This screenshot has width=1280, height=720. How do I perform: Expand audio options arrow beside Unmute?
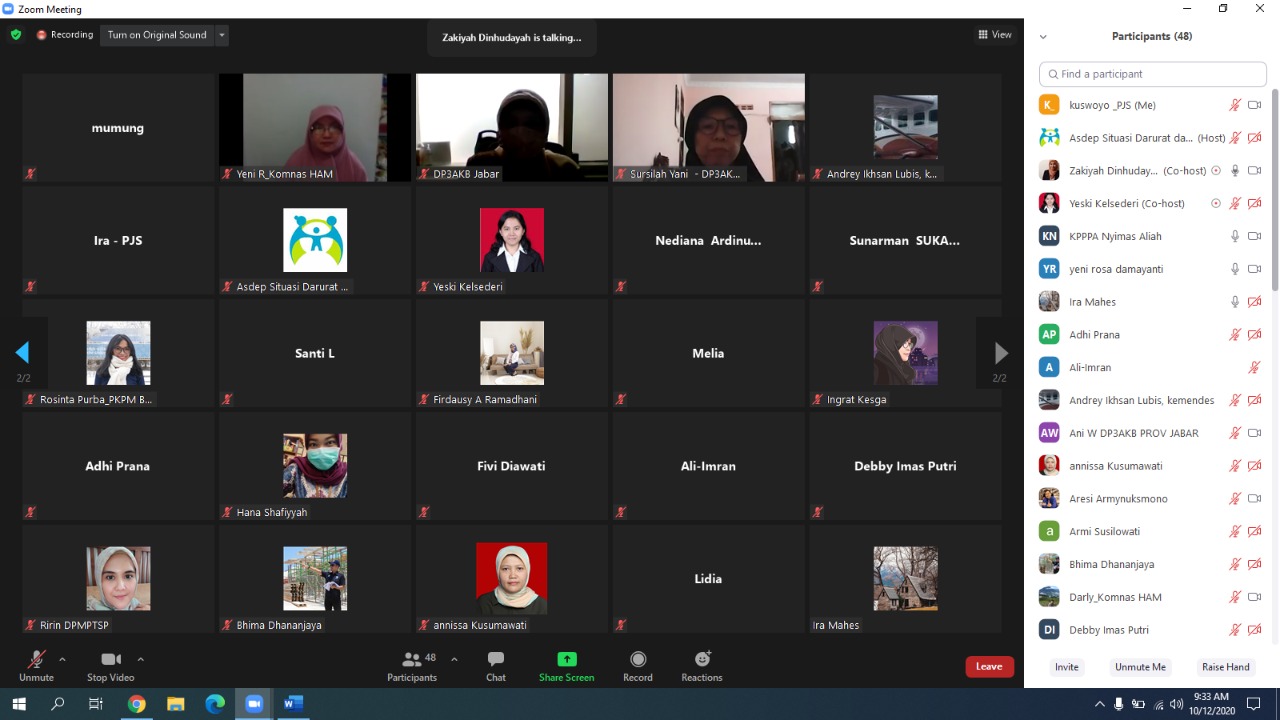pyautogui.click(x=62, y=659)
